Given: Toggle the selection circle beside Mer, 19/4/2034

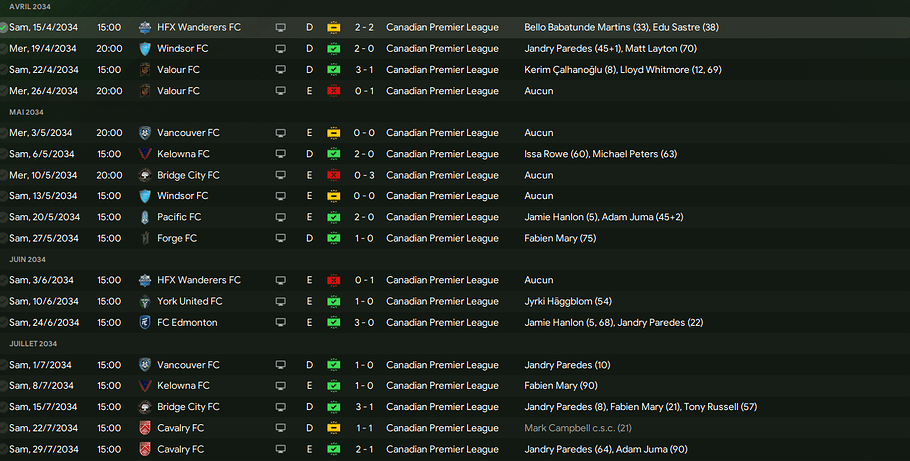Looking at the screenshot, I should tap(4, 48).
